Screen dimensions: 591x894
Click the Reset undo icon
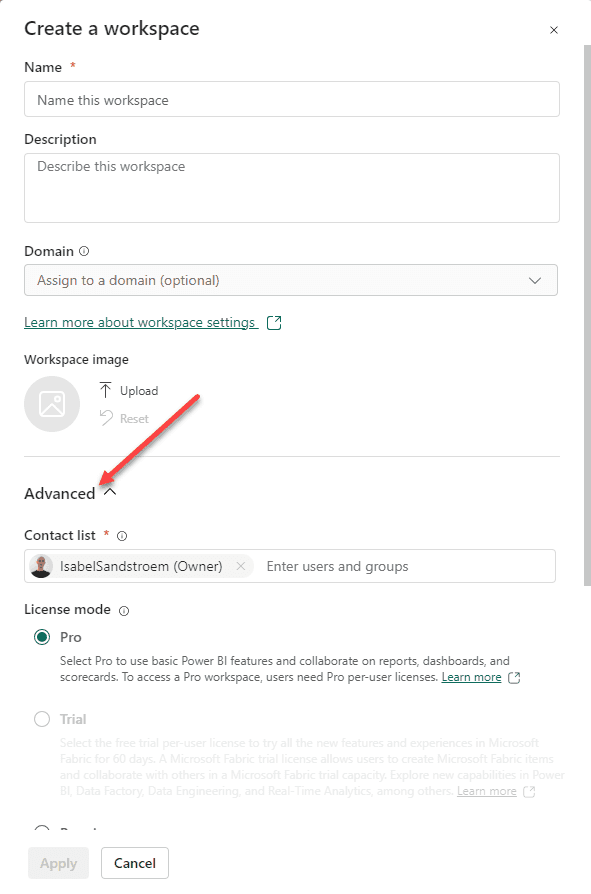pos(106,418)
